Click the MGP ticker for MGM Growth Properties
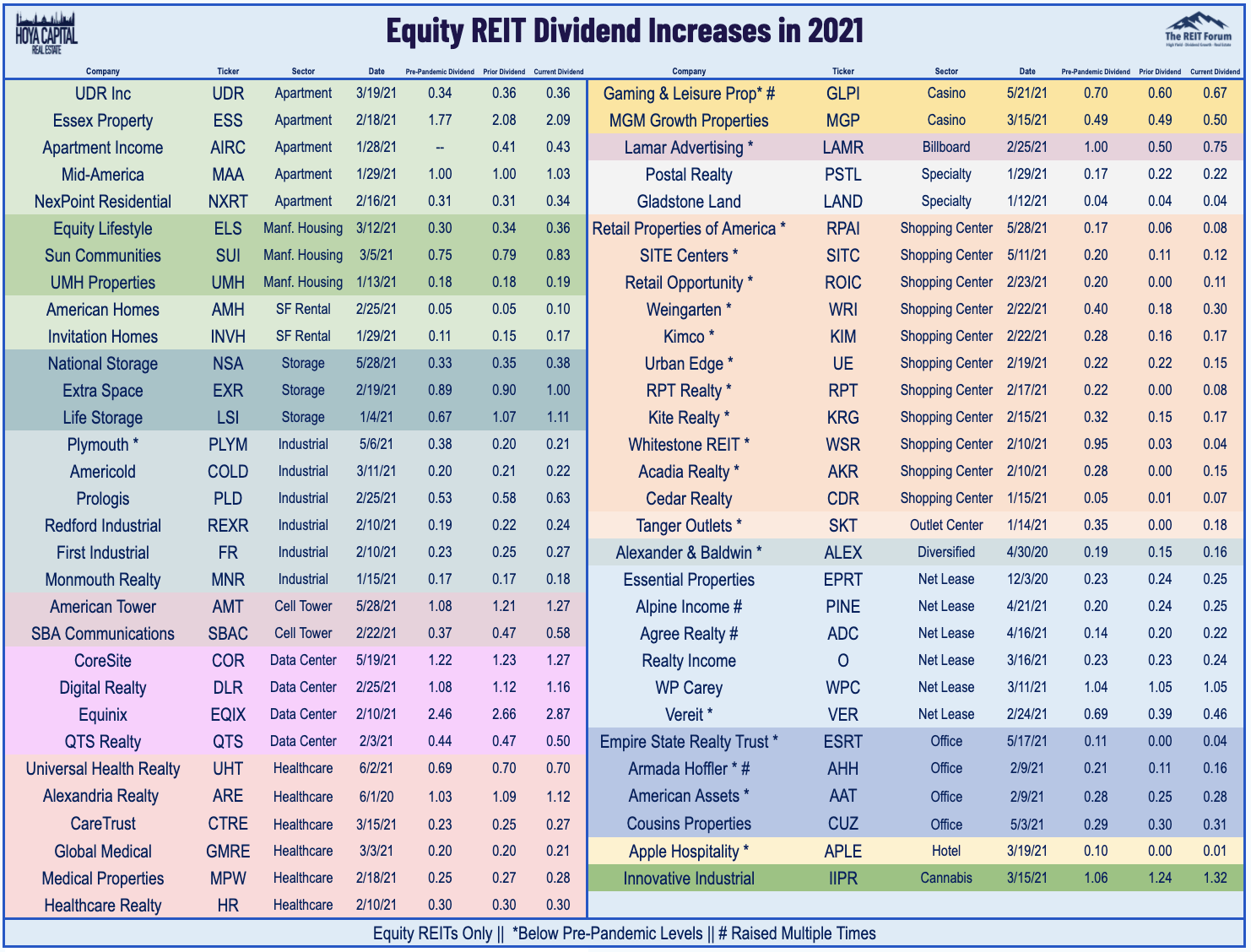This screenshot has width=1251, height=952. (x=843, y=121)
